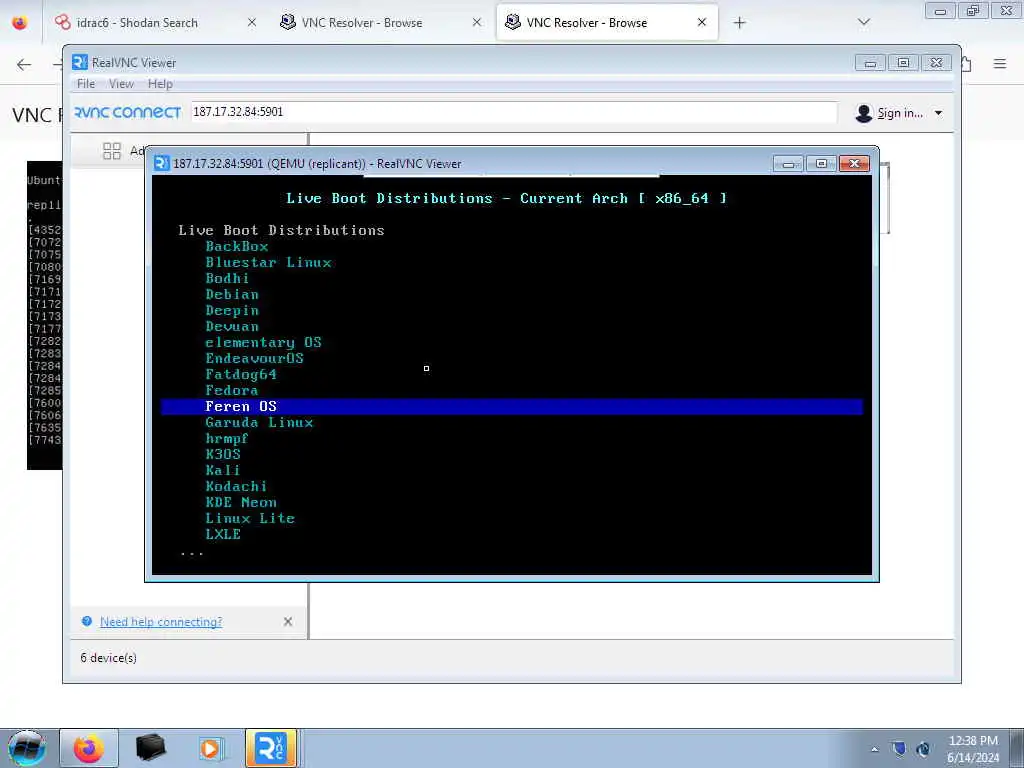The image size is (1024, 768).
Task: Click the Live Boot Distributions heading
Action: [x=281, y=230]
